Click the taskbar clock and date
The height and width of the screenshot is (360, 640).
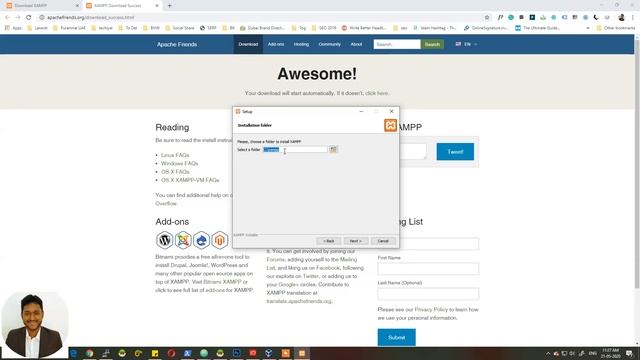coord(611,353)
